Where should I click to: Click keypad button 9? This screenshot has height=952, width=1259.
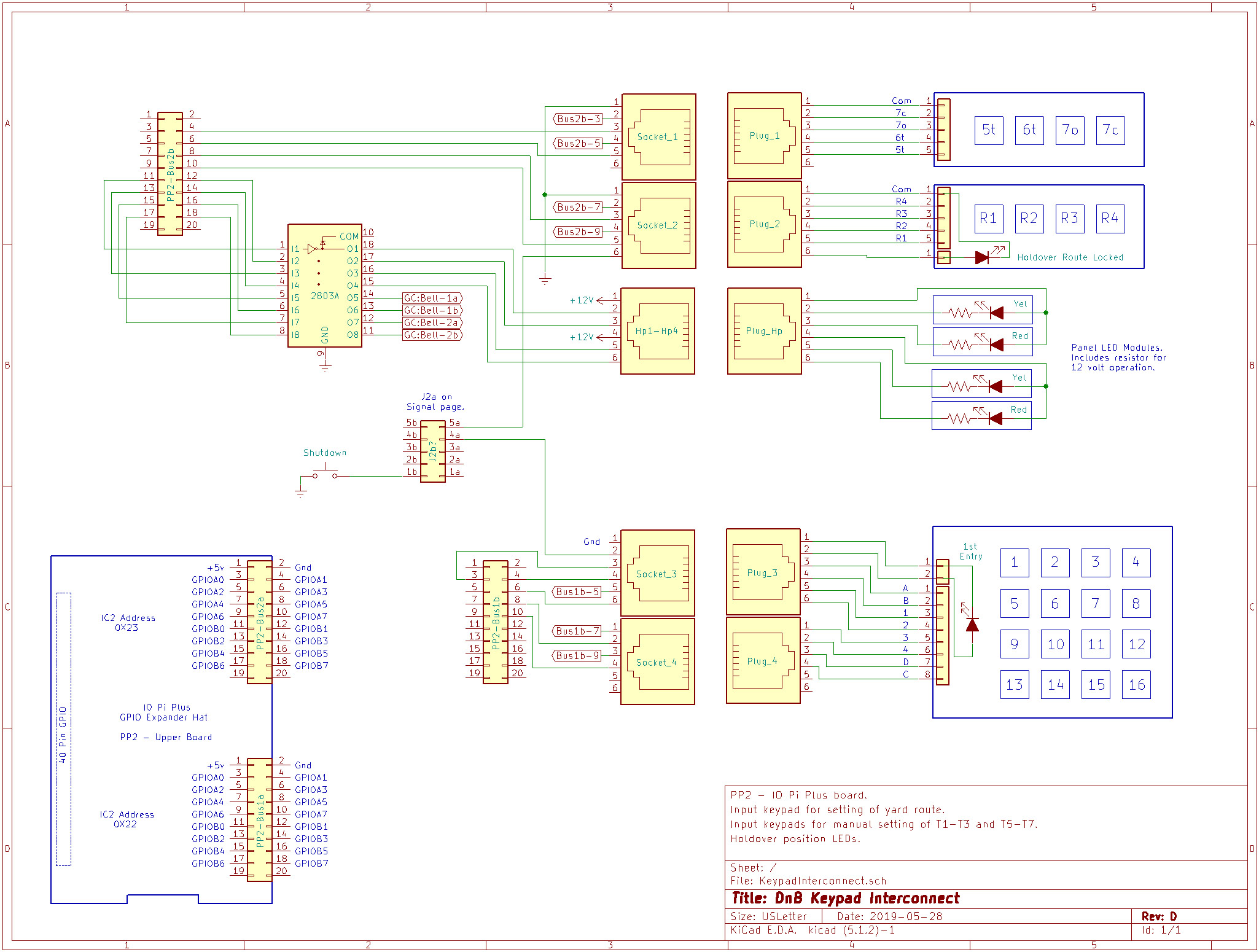click(x=1015, y=644)
